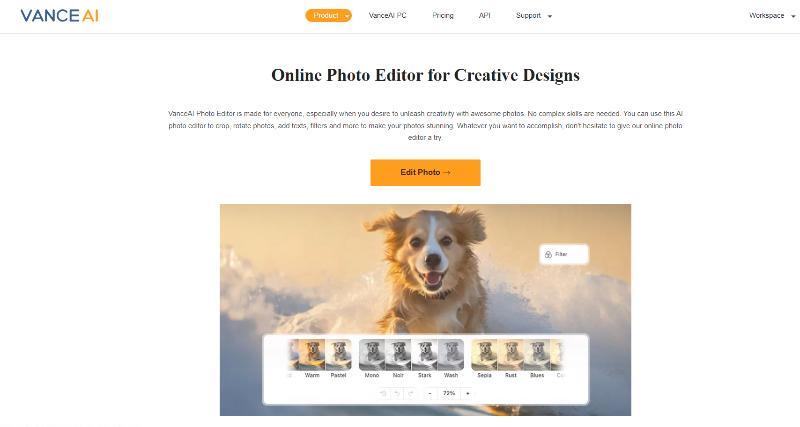Click the VanceAI logo

(59, 15)
